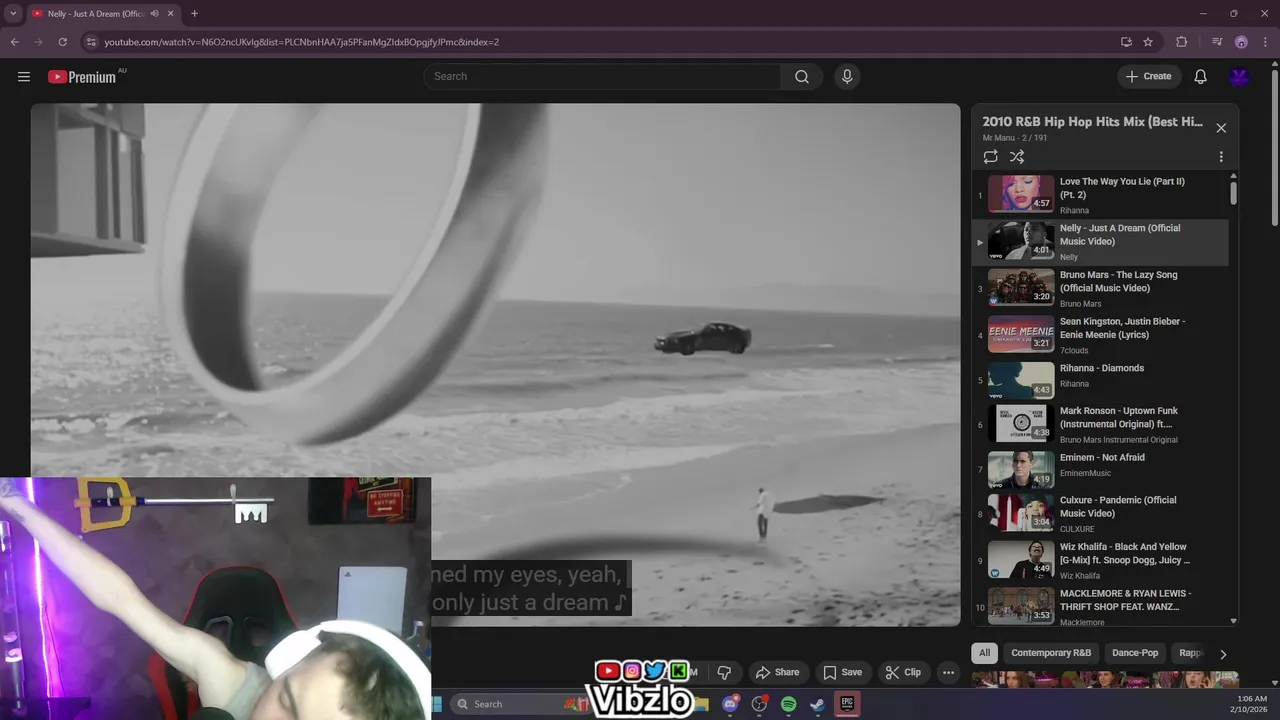Focus the YouTube search field
The height and width of the screenshot is (720, 1280).
(x=602, y=76)
